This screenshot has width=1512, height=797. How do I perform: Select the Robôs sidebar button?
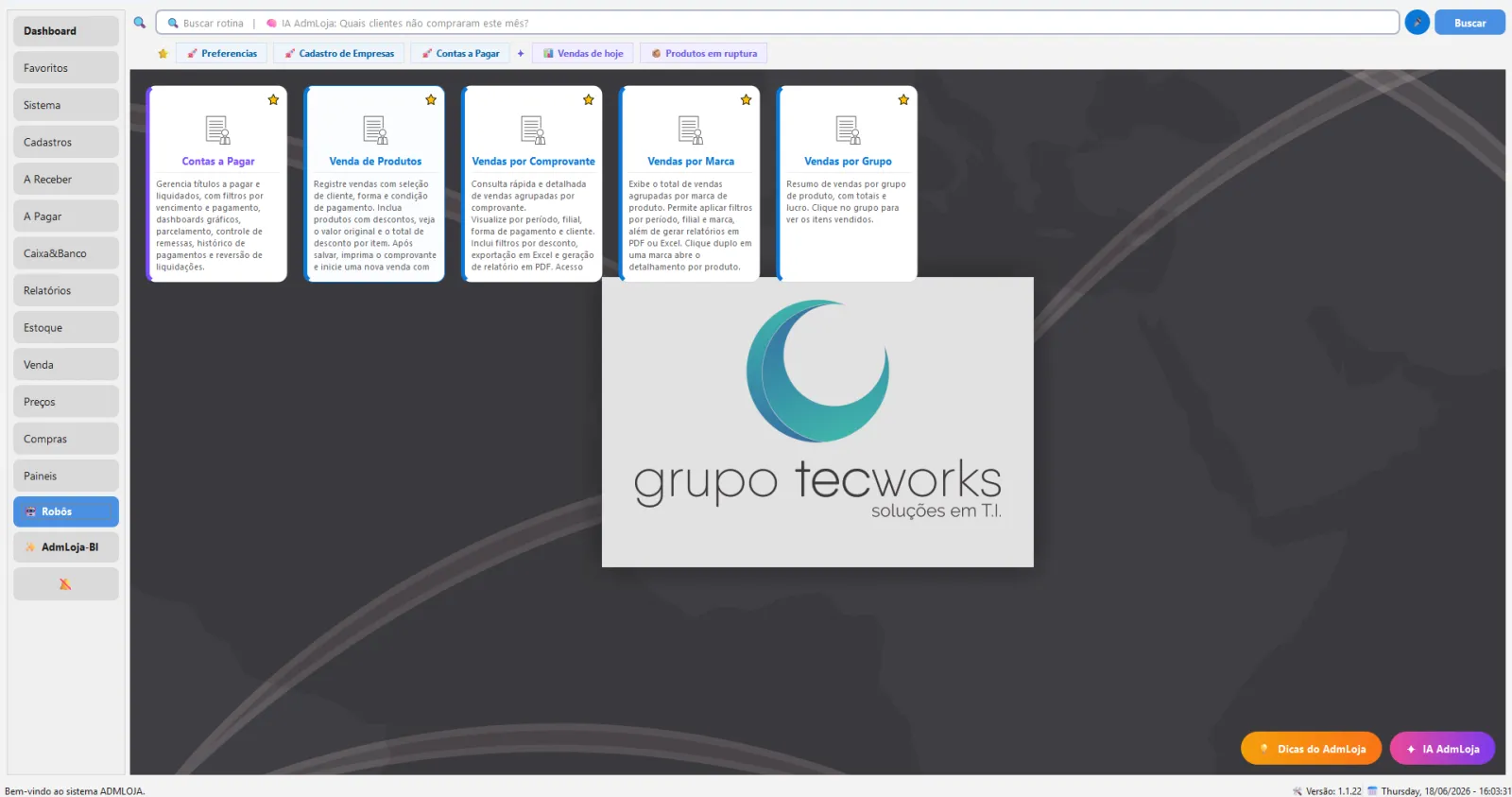[66, 511]
